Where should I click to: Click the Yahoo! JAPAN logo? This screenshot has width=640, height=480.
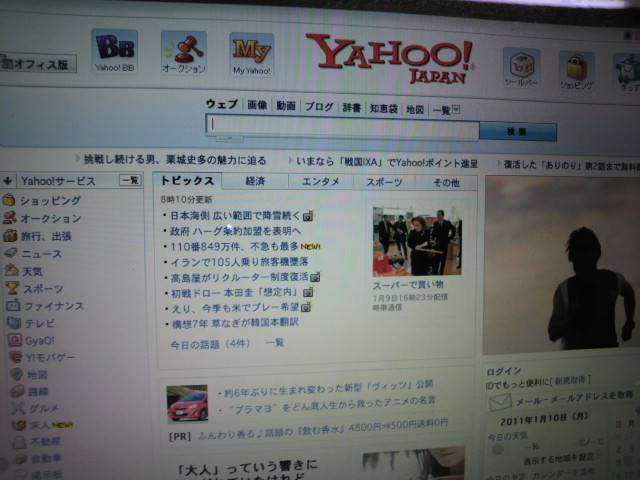pos(389,58)
